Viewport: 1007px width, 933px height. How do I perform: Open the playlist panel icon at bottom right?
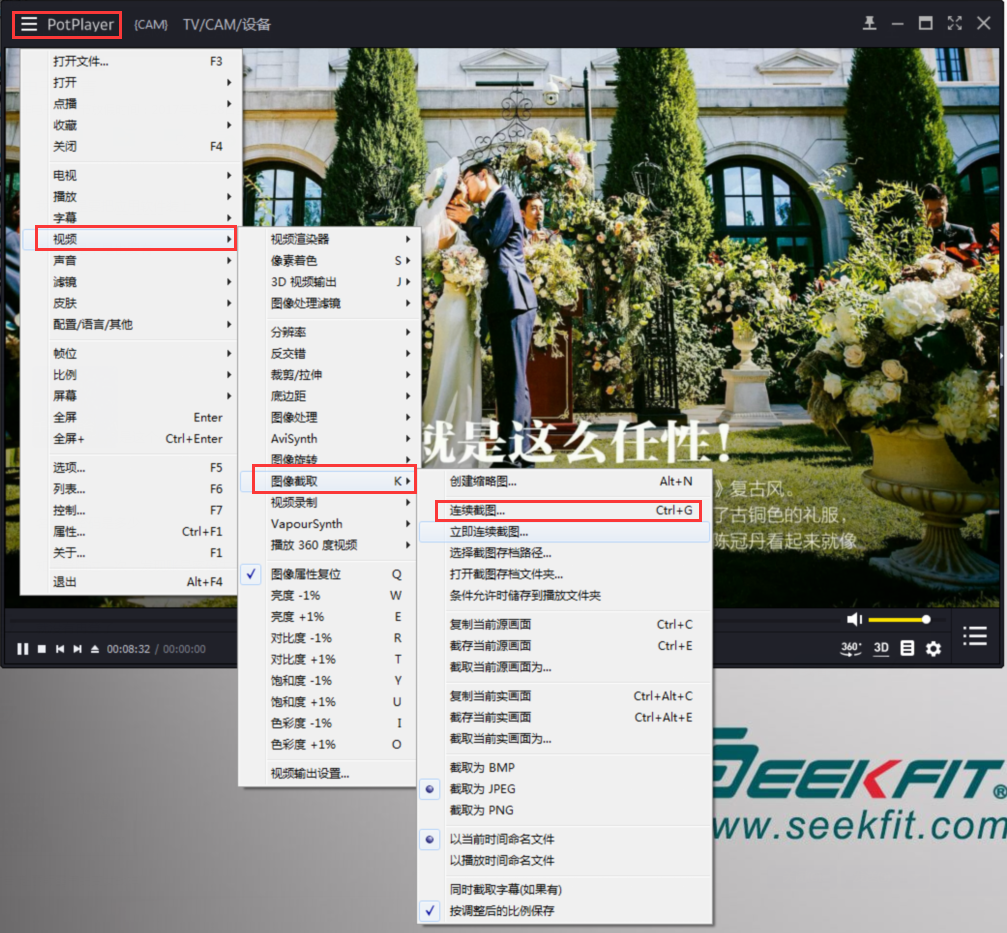click(975, 636)
